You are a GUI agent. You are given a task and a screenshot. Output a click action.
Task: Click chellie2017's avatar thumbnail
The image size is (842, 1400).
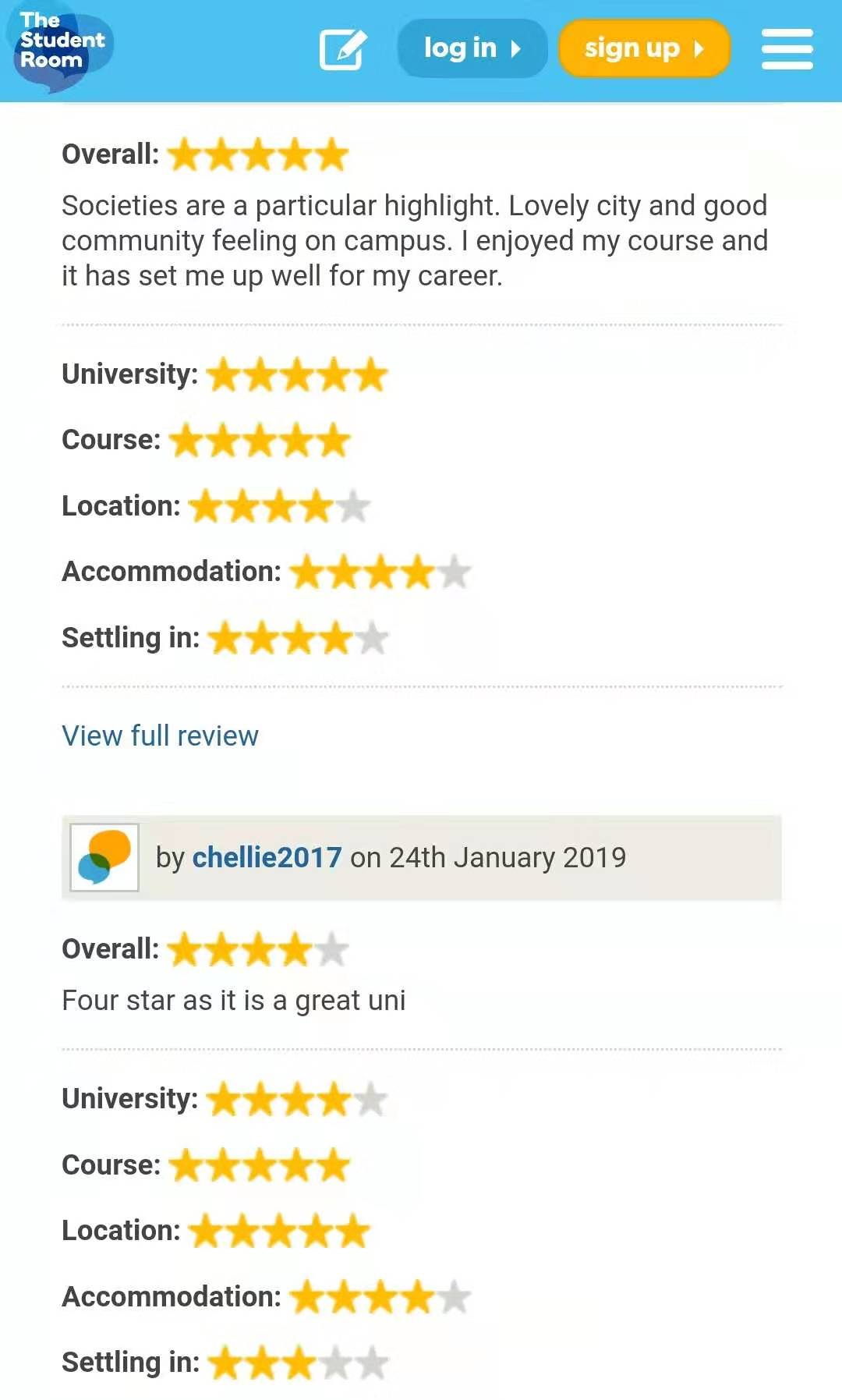click(104, 857)
